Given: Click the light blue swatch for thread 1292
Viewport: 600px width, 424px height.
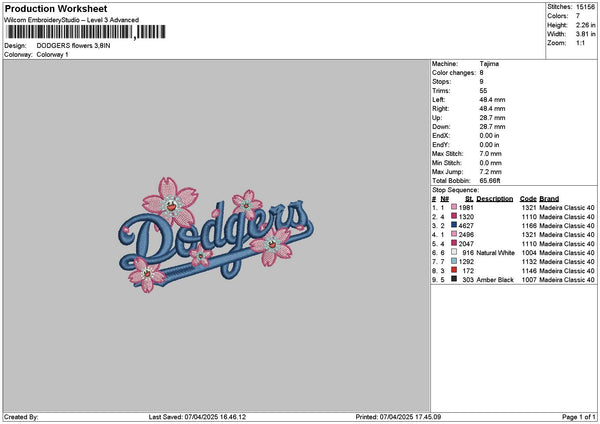Looking at the screenshot, I should point(454,261).
